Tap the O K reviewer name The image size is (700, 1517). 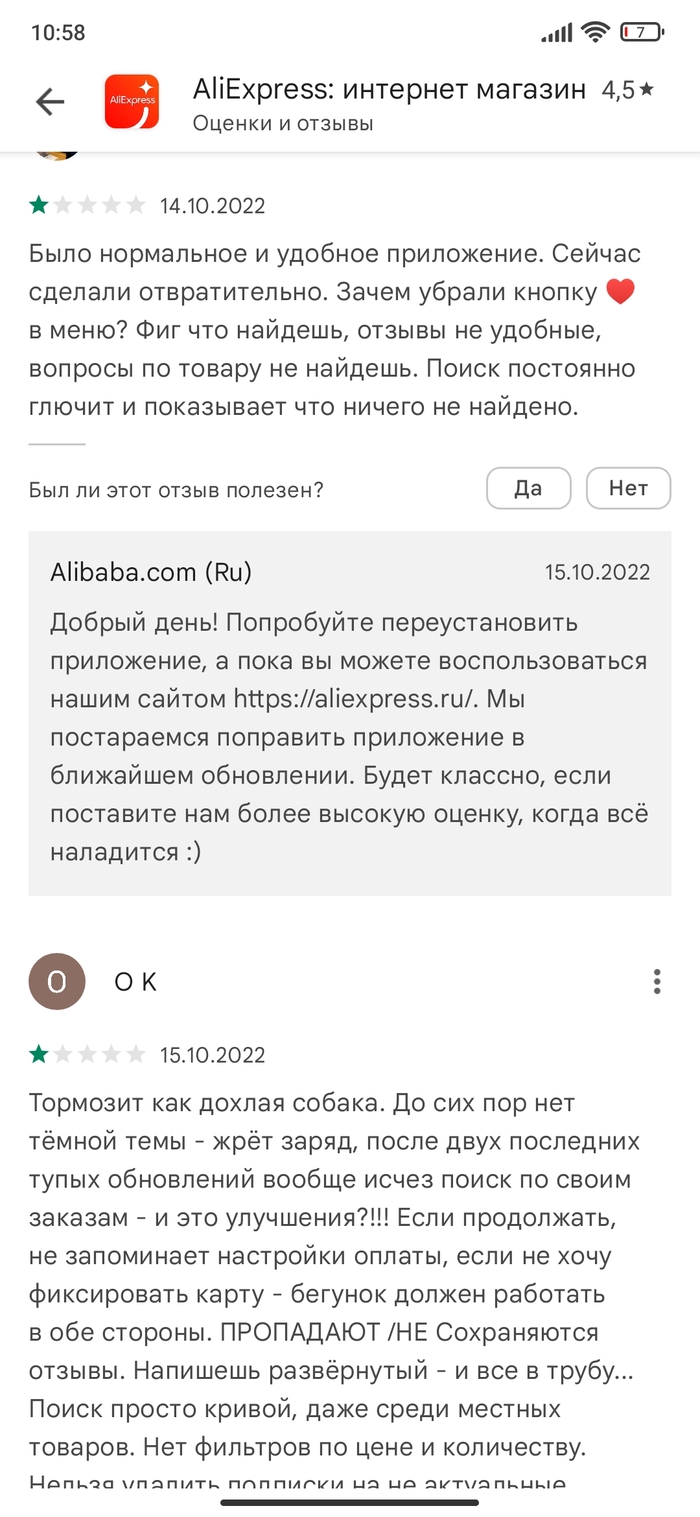tap(136, 982)
